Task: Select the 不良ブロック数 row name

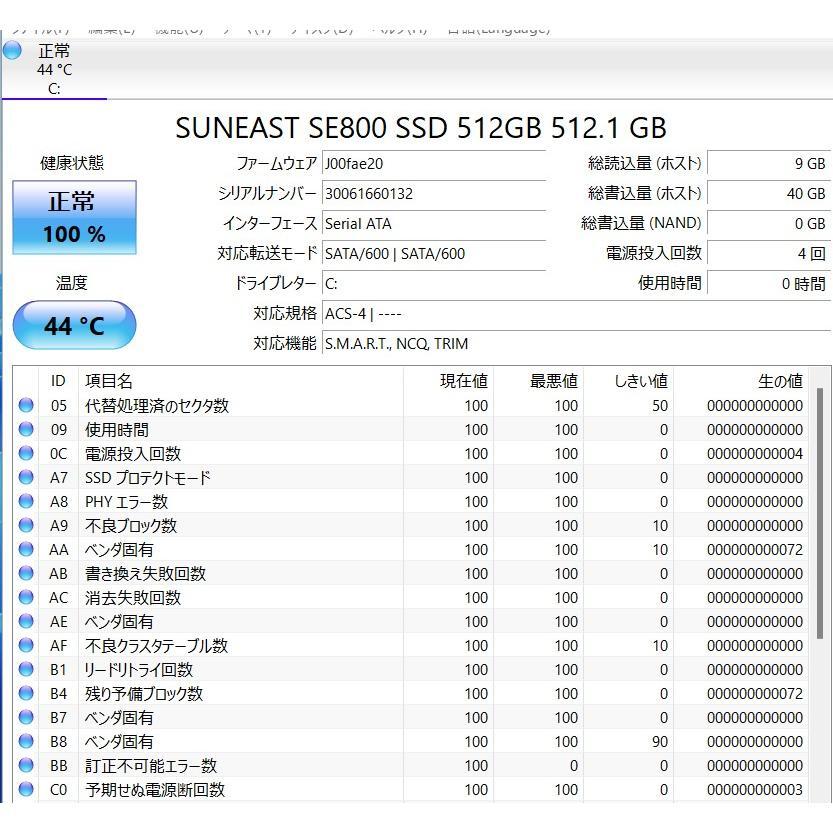Action: [x=131, y=525]
